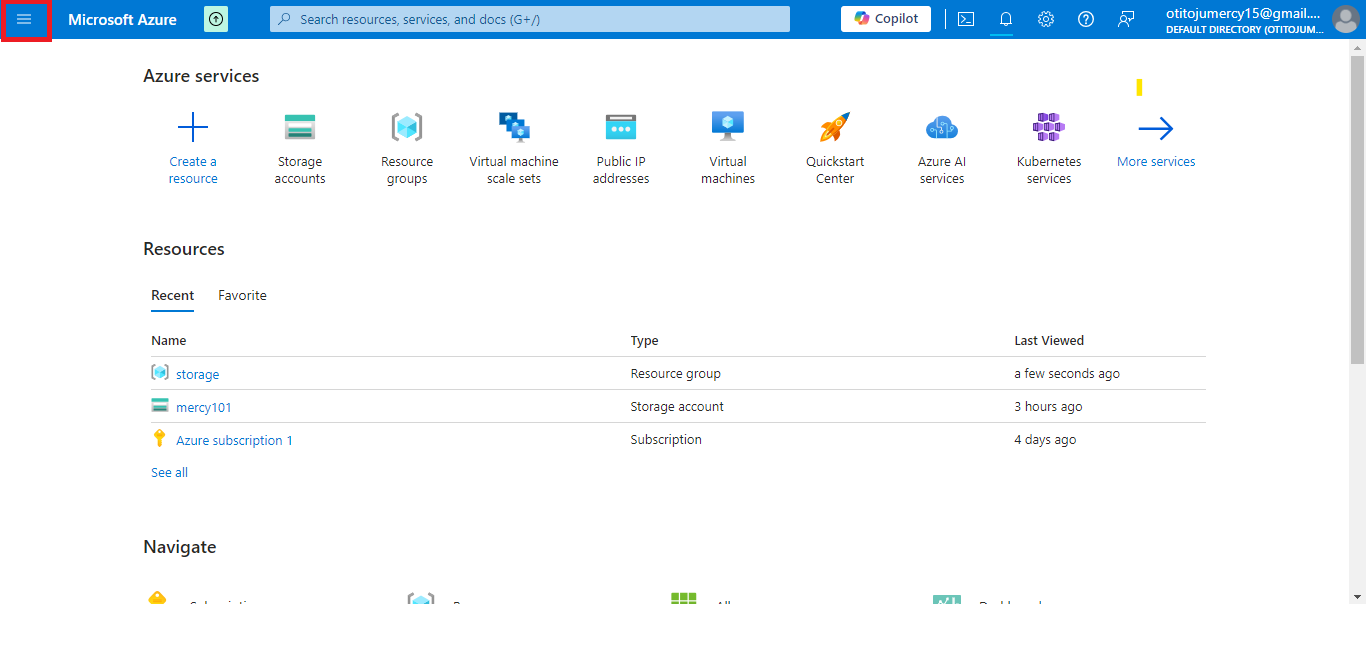Open Virtual machines service
This screenshot has width=1366, height=668.
pos(727,128)
